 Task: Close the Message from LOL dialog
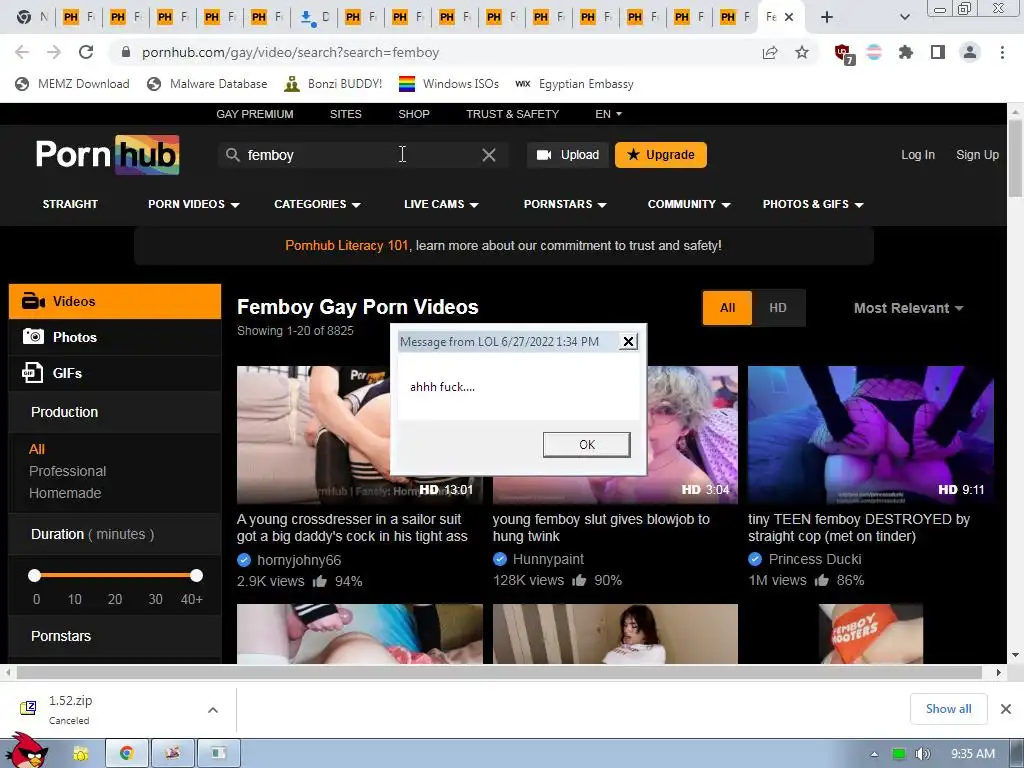[628, 341]
